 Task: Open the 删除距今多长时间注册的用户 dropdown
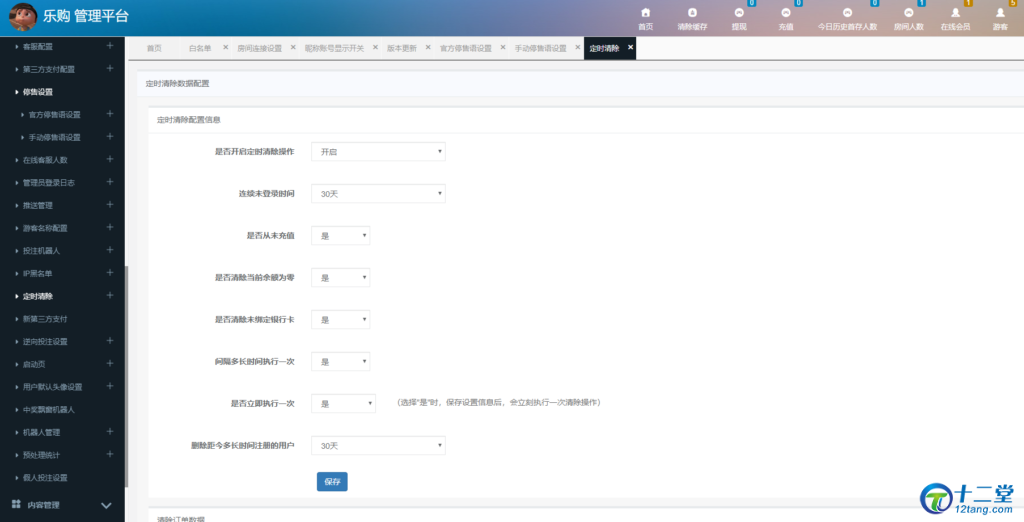[x=378, y=446]
